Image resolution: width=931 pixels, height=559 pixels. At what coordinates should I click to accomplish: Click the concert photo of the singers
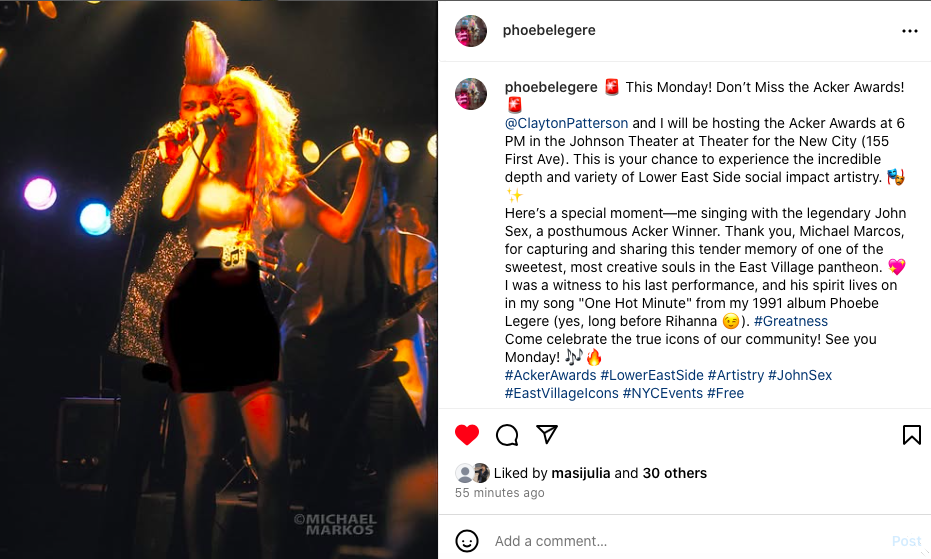[218, 279]
